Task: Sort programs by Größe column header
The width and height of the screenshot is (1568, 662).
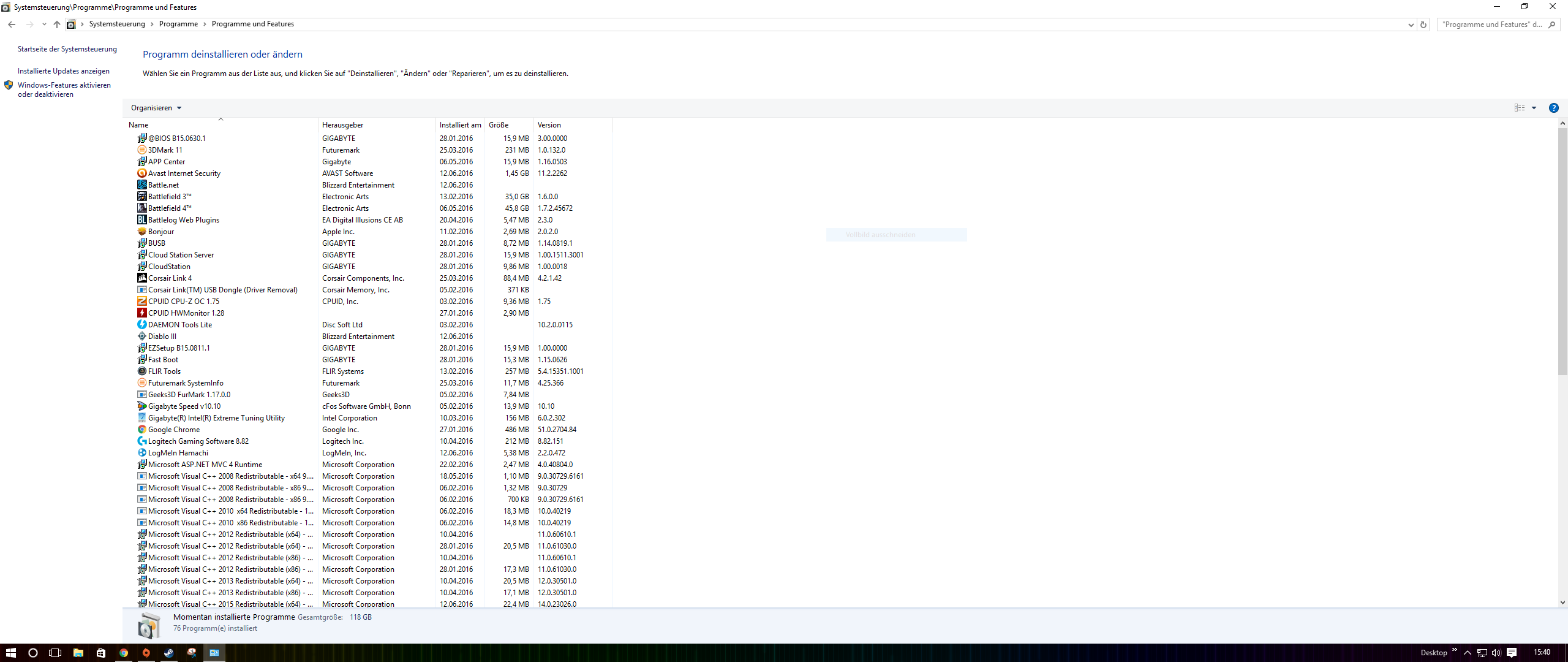Action: tap(499, 125)
